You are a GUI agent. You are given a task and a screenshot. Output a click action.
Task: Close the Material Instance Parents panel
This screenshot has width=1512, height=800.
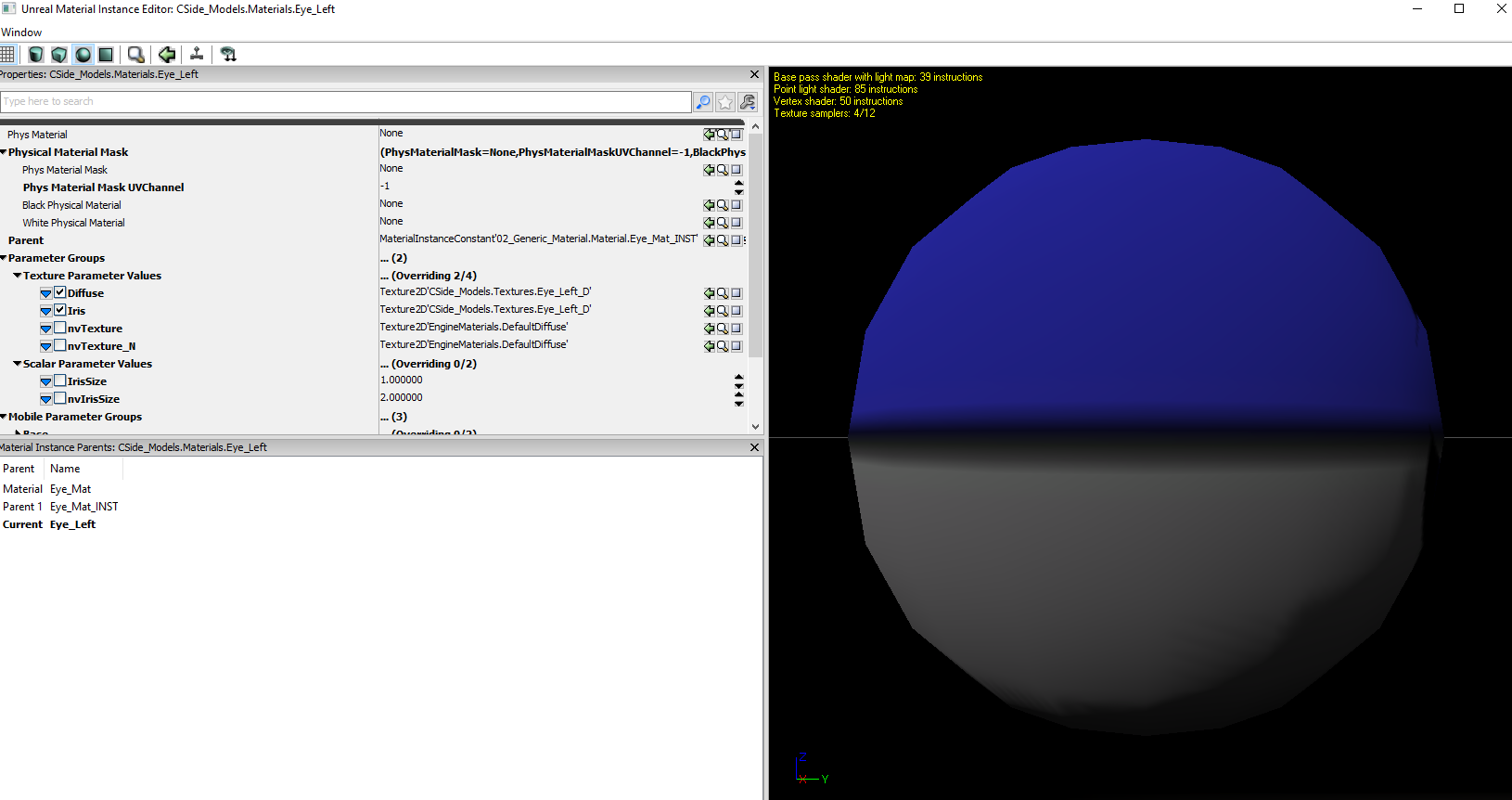754,447
